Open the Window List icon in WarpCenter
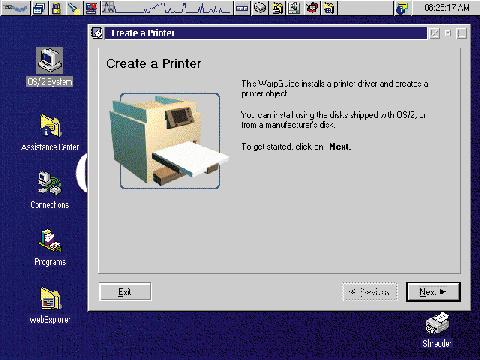This screenshot has height=360, width=480. 40,8
